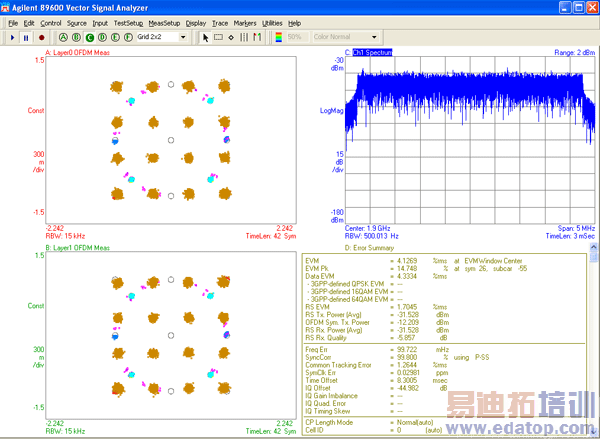
Task: Activate trace F button
Action: (x=128, y=37)
